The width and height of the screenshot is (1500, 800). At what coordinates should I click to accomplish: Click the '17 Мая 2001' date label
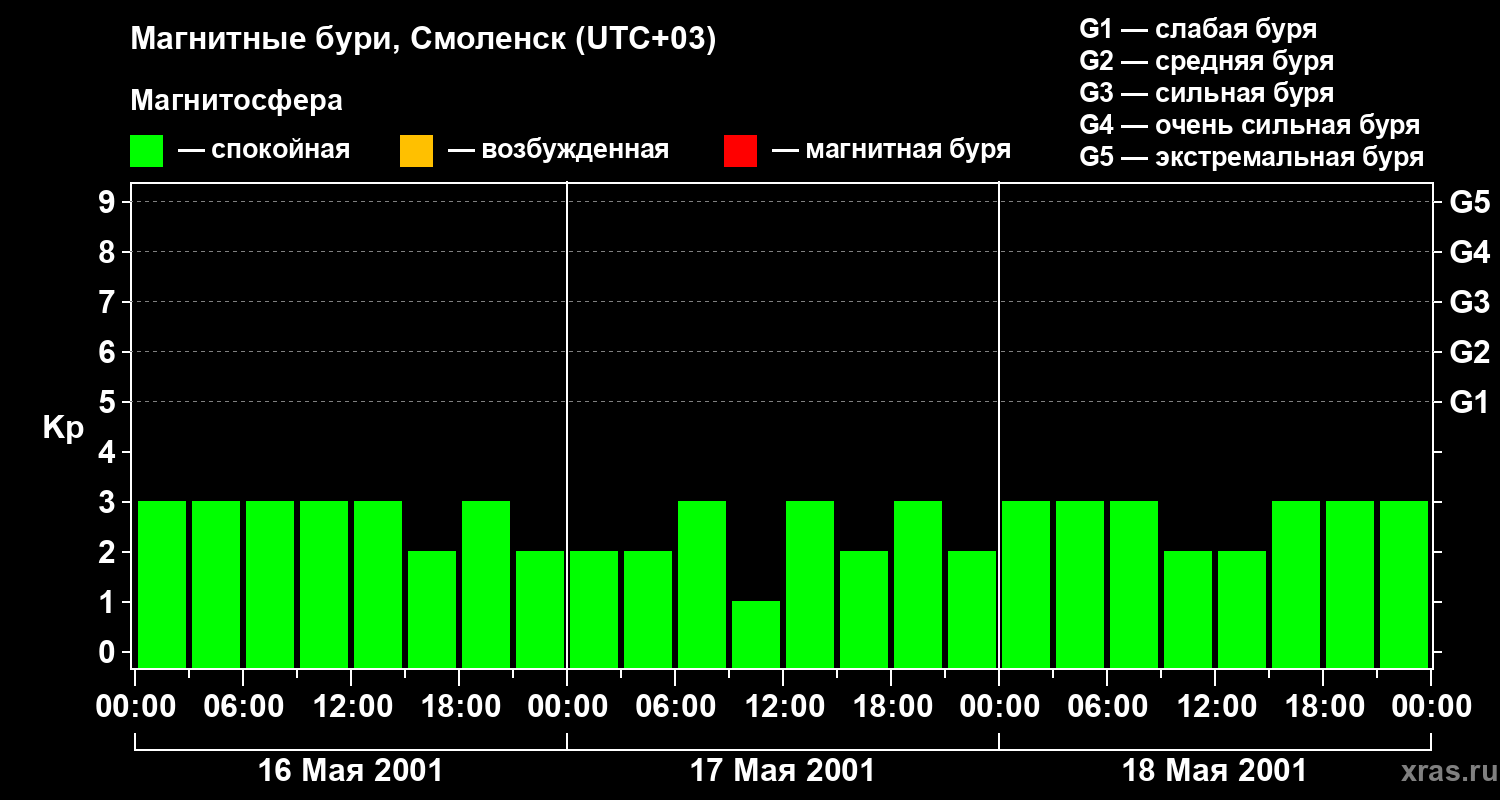pos(782,771)
